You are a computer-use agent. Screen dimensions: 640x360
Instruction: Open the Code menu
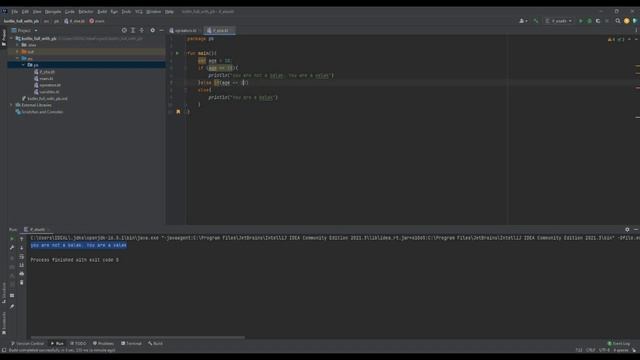[x=70, y=12]
